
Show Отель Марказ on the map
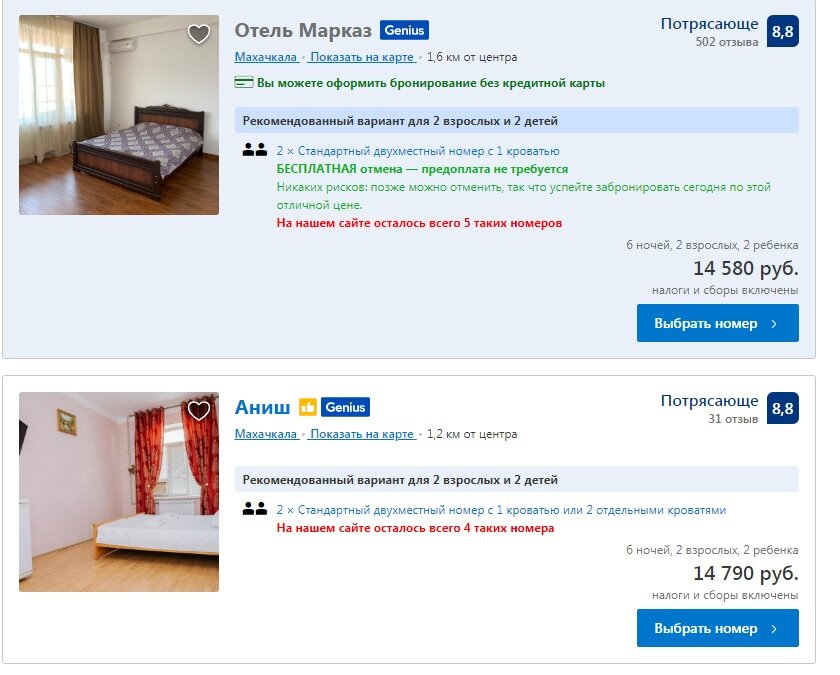(x=362, y=57)
